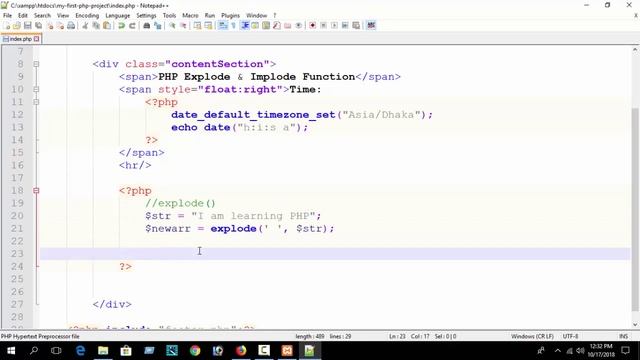Viewport: 640px width, 360px height.
Task: Open the Macro menu
Action: tap(190, 16)
